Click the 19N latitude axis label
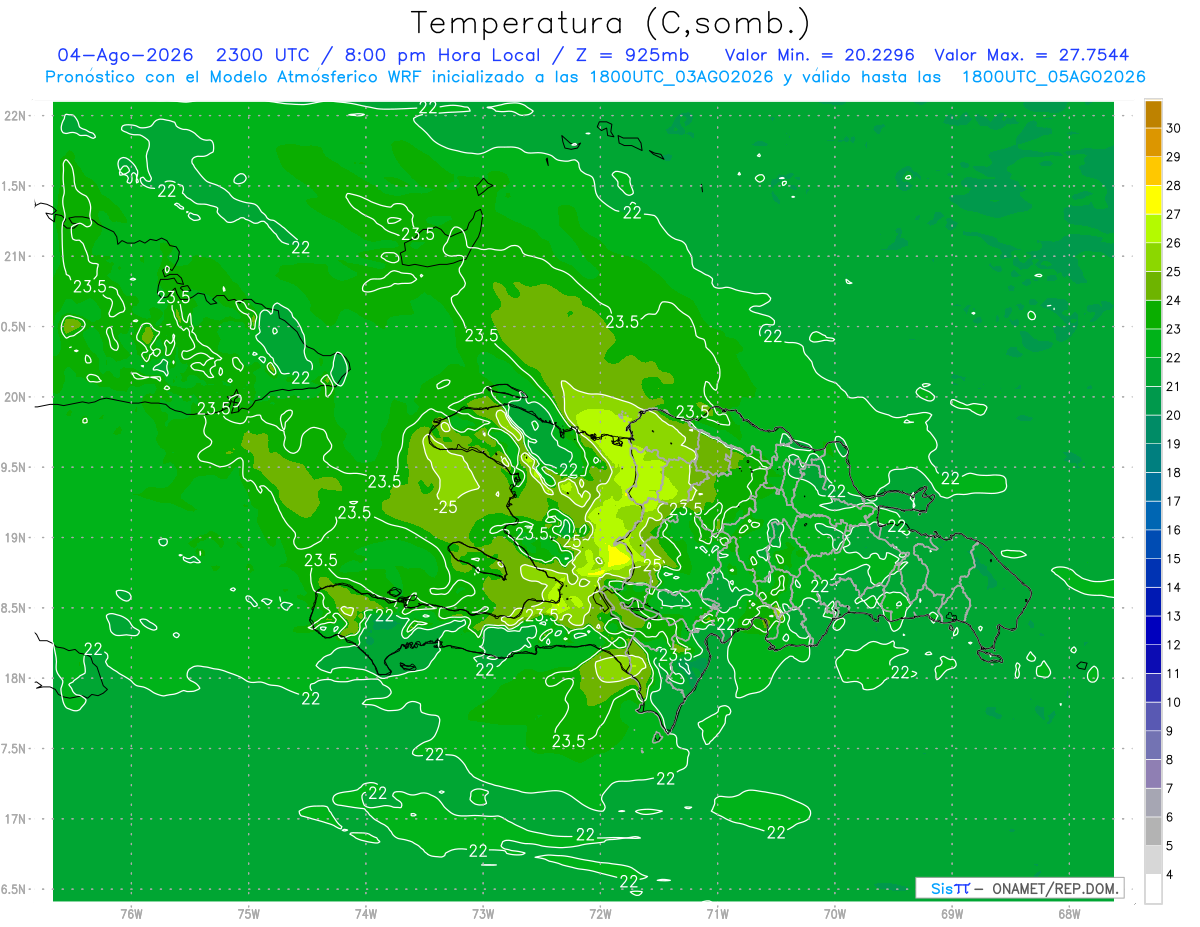 click(16, 537)
